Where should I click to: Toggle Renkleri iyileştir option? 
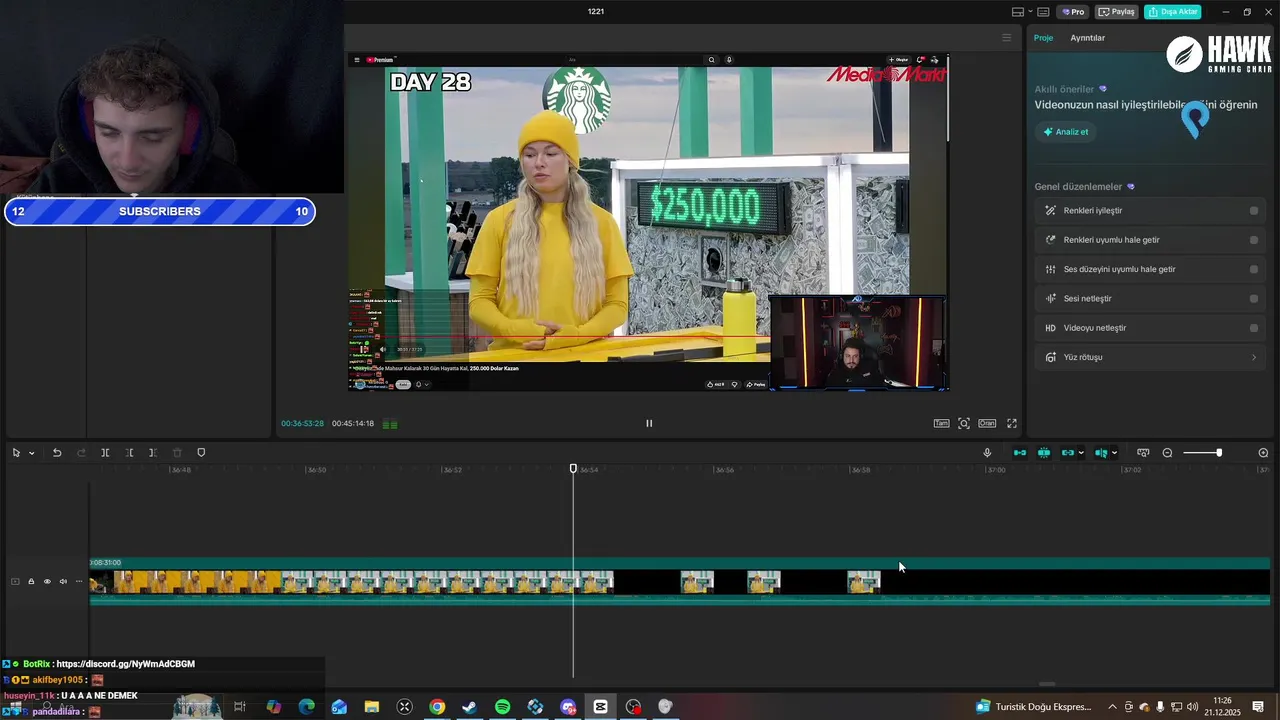tap(1254, 211)
